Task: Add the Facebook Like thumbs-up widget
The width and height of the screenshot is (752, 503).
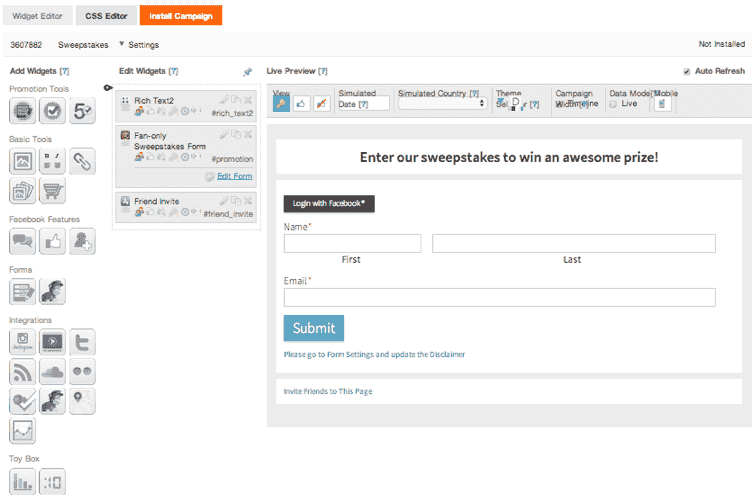Action: (52, 241)
